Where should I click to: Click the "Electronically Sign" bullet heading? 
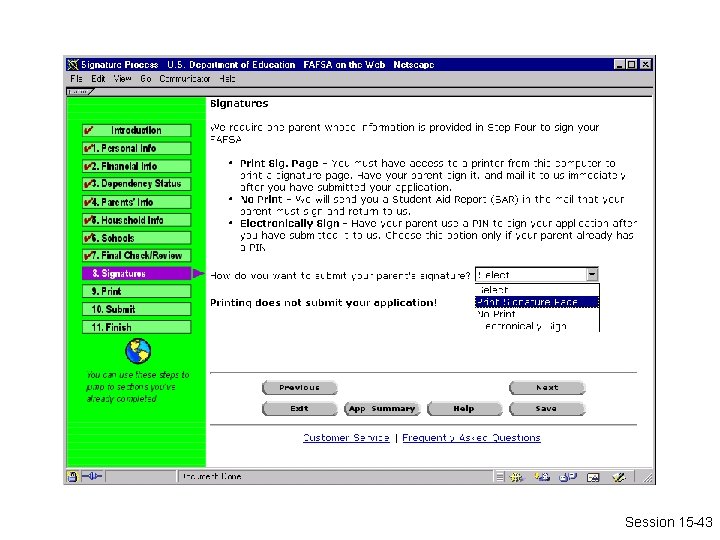coord(290,224)
